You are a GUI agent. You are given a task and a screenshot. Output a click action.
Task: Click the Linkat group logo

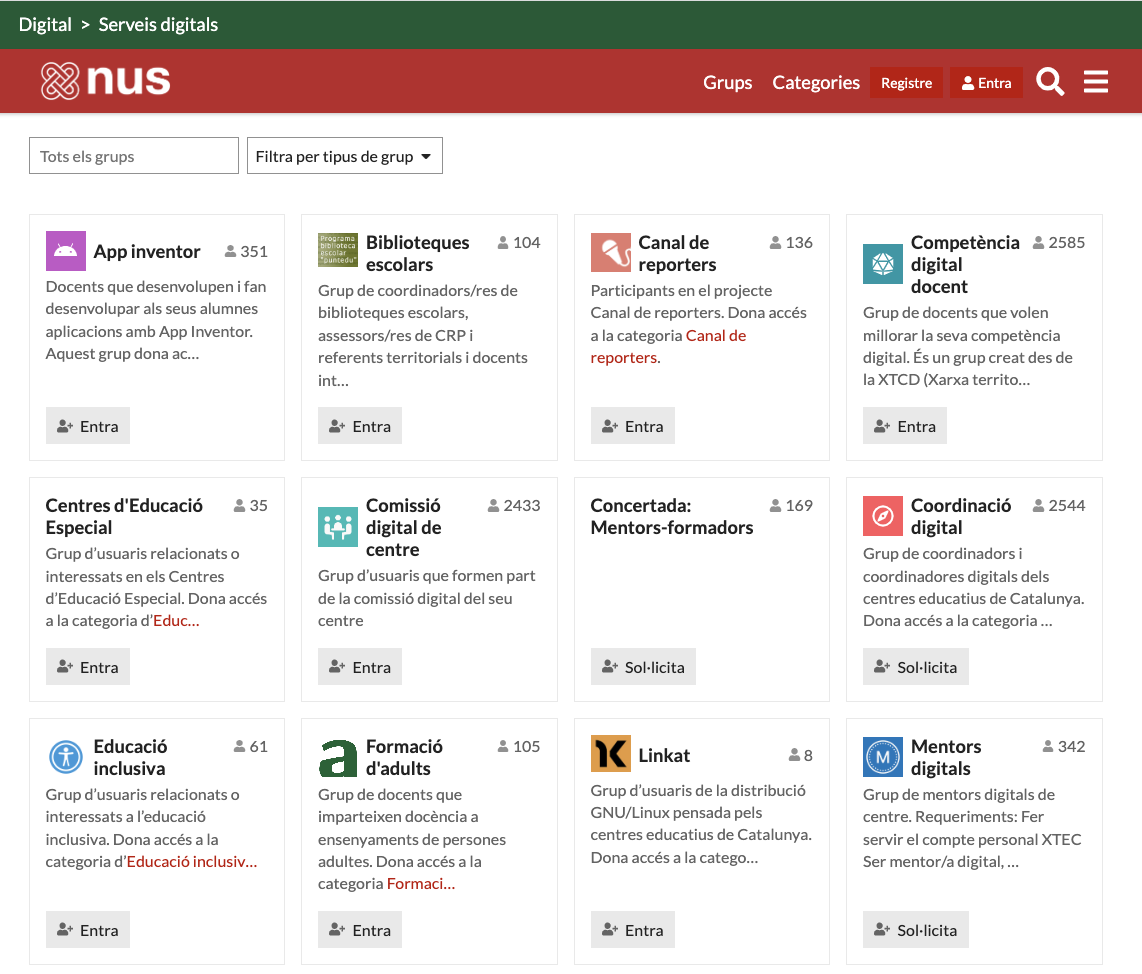coord(610,754)
